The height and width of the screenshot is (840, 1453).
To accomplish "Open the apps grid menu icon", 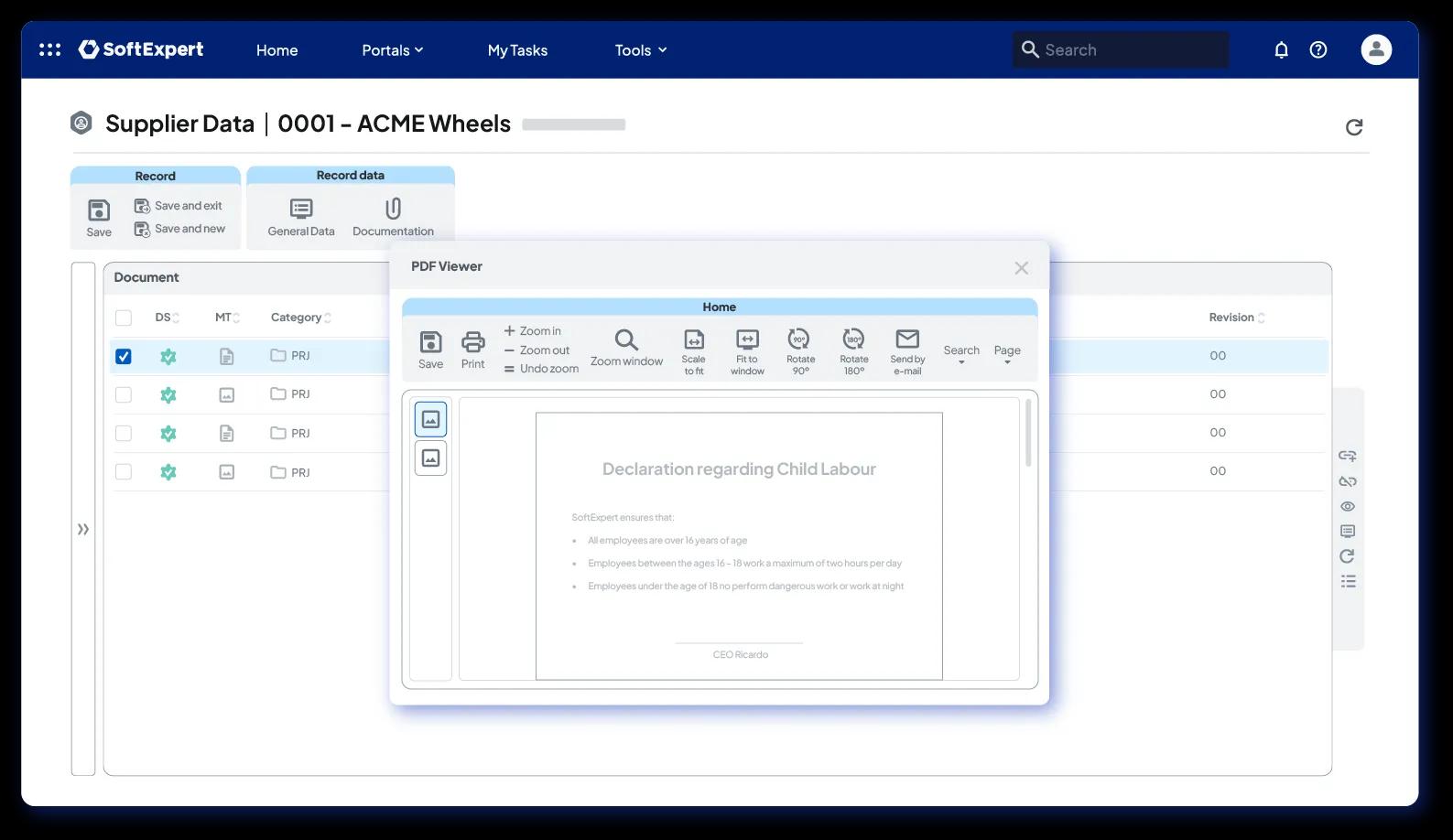I will [49, 49].
